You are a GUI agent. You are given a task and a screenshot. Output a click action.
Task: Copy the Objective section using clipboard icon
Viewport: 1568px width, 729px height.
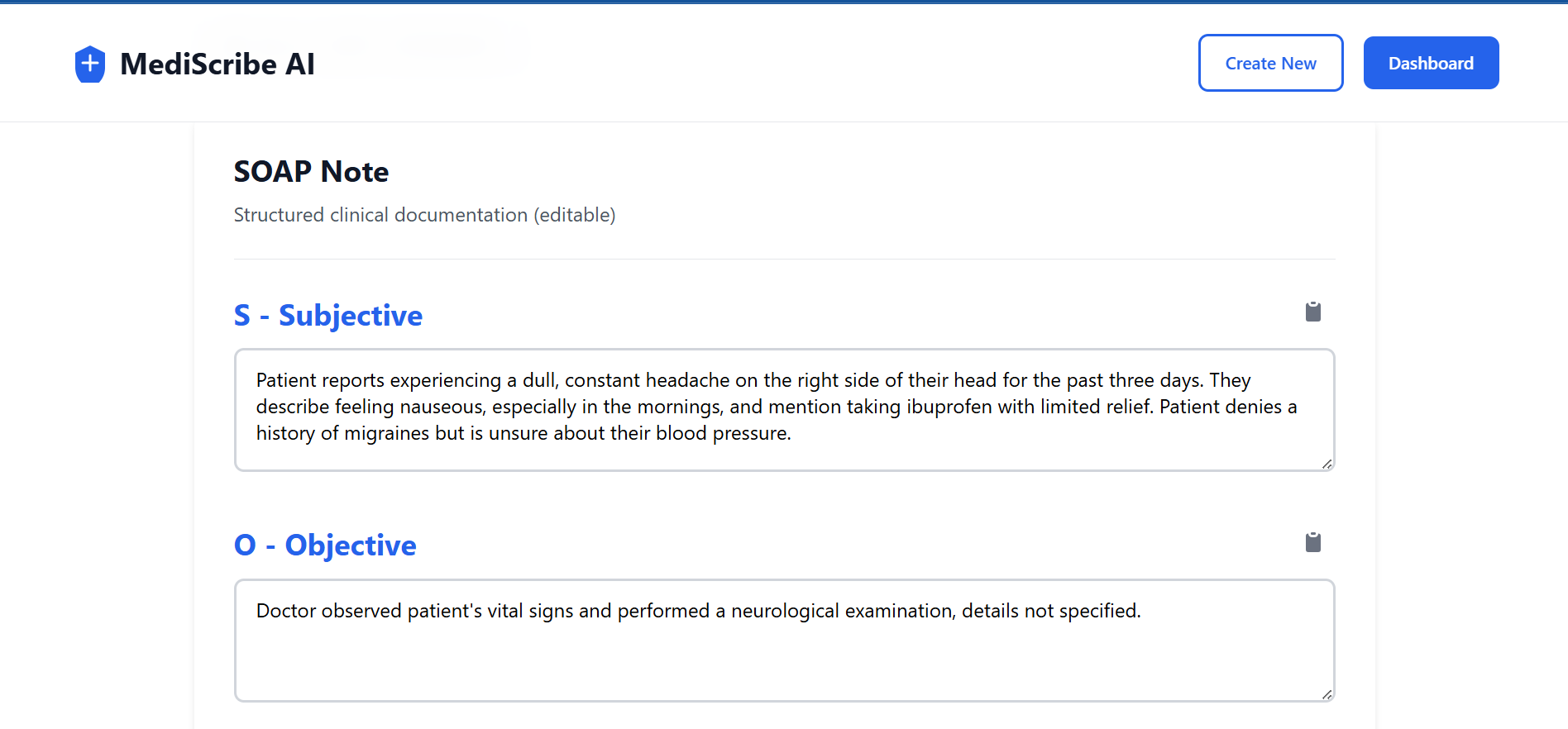[1312, 542]
